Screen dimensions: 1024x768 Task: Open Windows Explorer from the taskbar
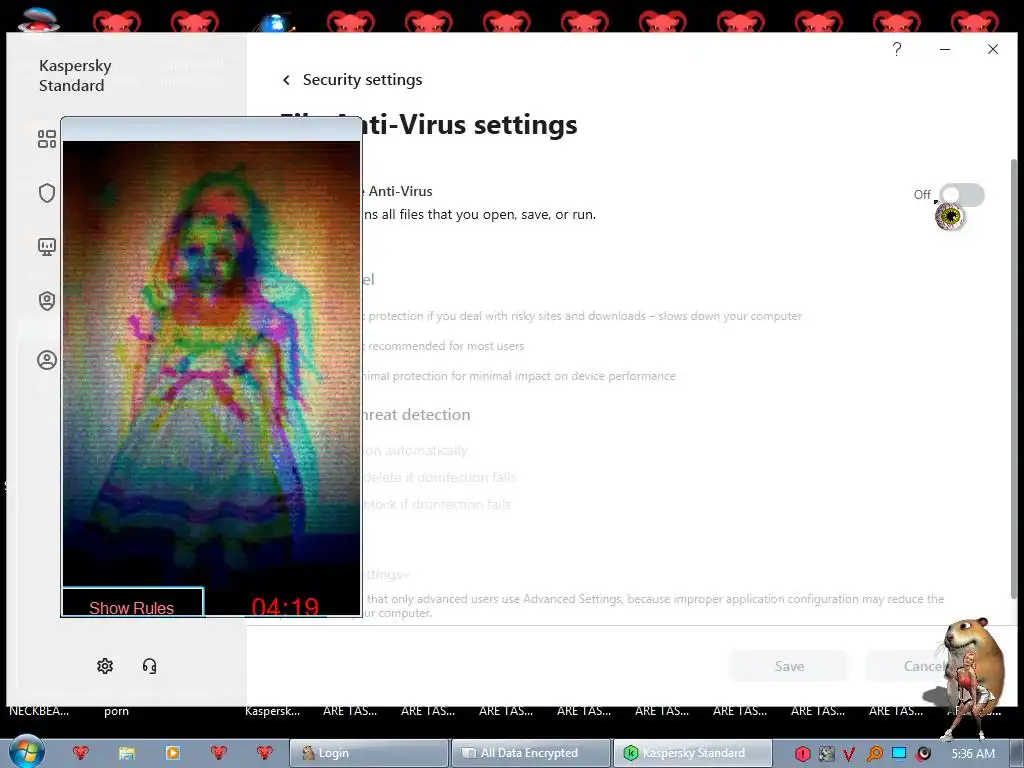[127, 753]
